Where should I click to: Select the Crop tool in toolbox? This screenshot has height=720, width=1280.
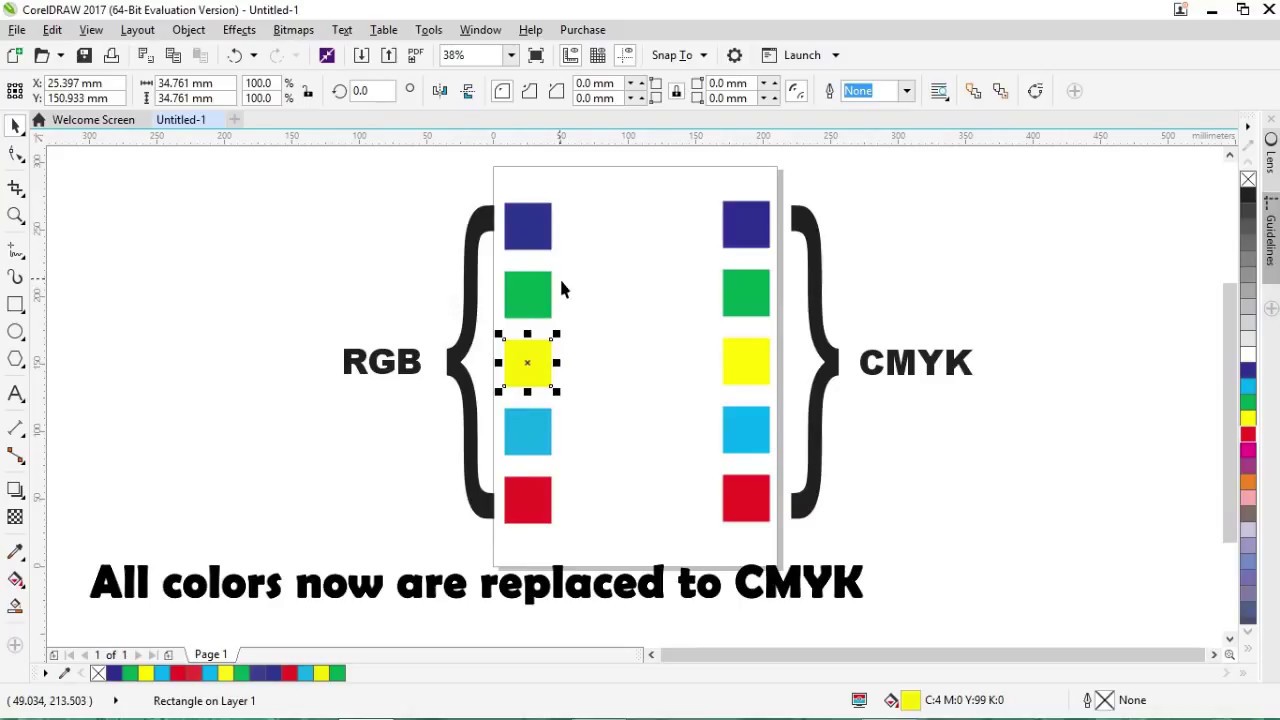[x=15, y=187]
